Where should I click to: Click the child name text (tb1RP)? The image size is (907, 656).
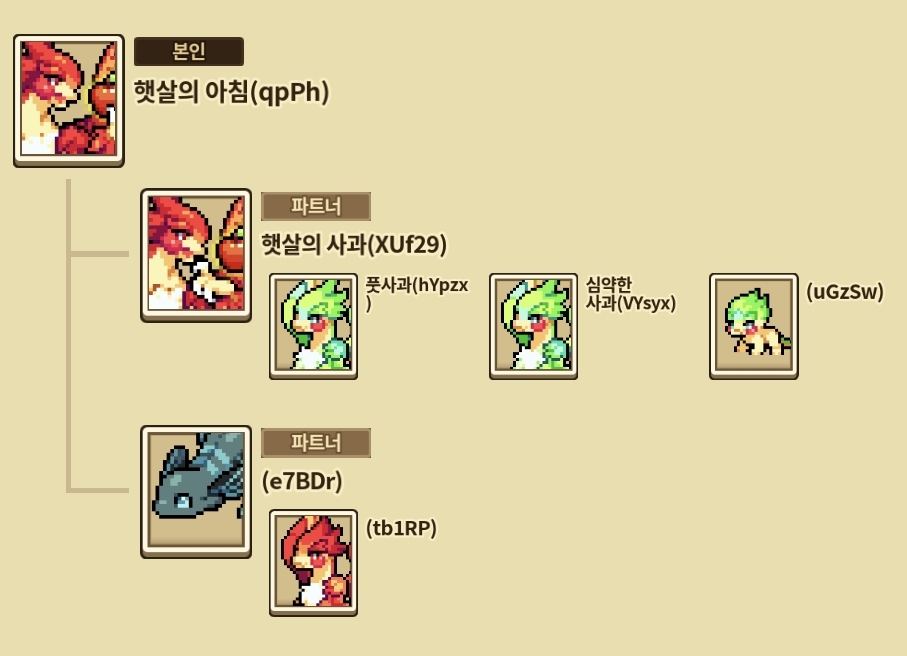point(401,528)
